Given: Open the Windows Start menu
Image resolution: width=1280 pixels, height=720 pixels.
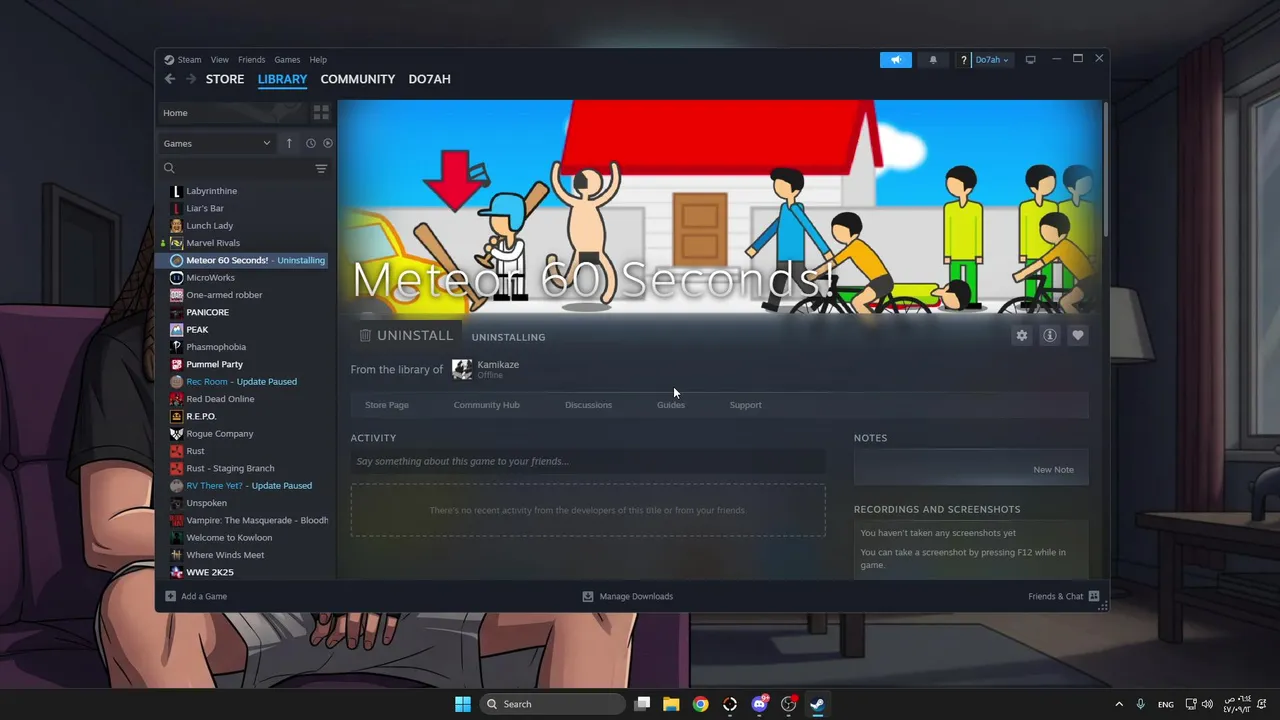Looking at the screenshot, I should point(463,704).
